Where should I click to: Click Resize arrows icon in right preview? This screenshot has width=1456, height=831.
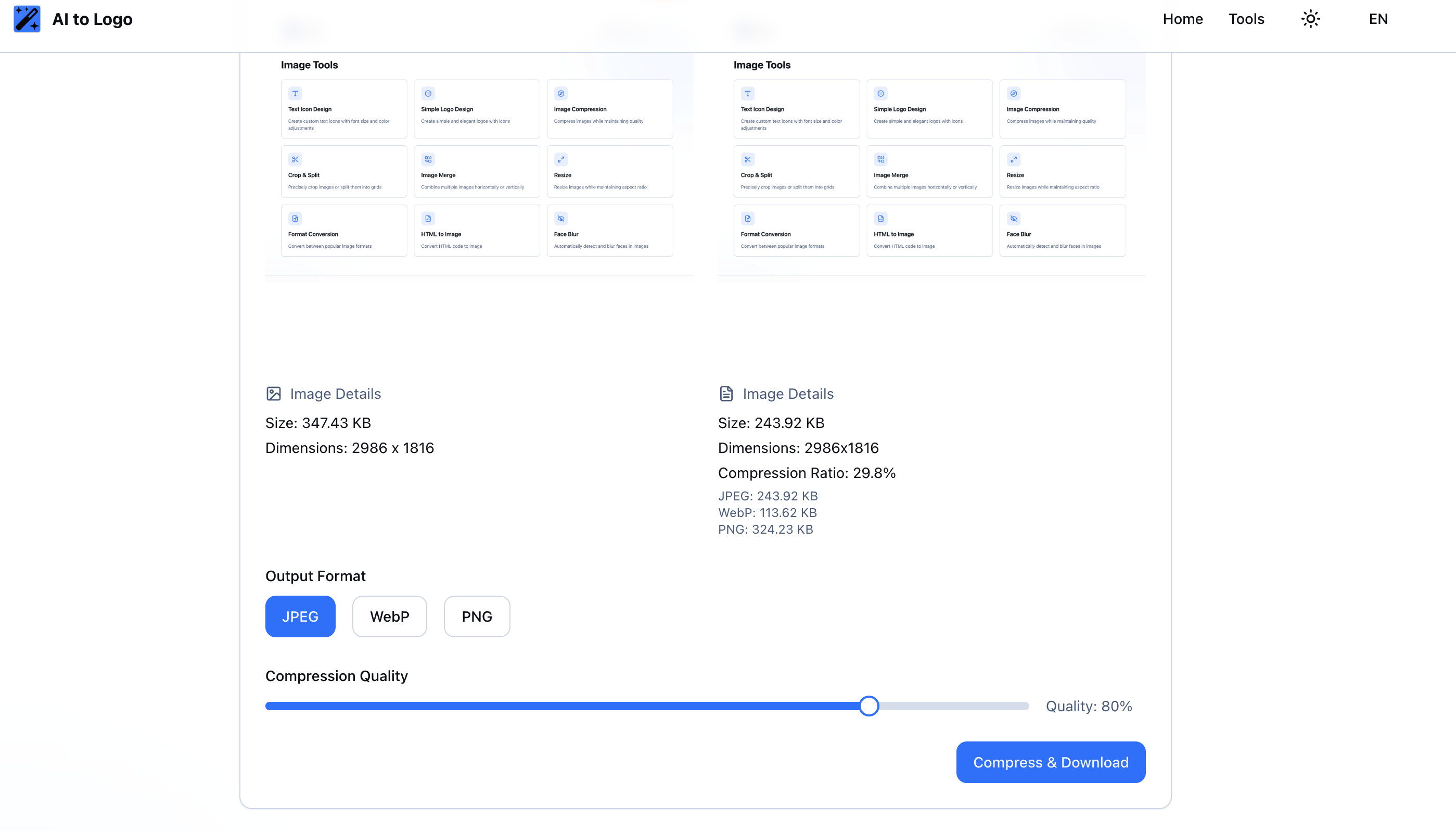(x=1014, y=159)
